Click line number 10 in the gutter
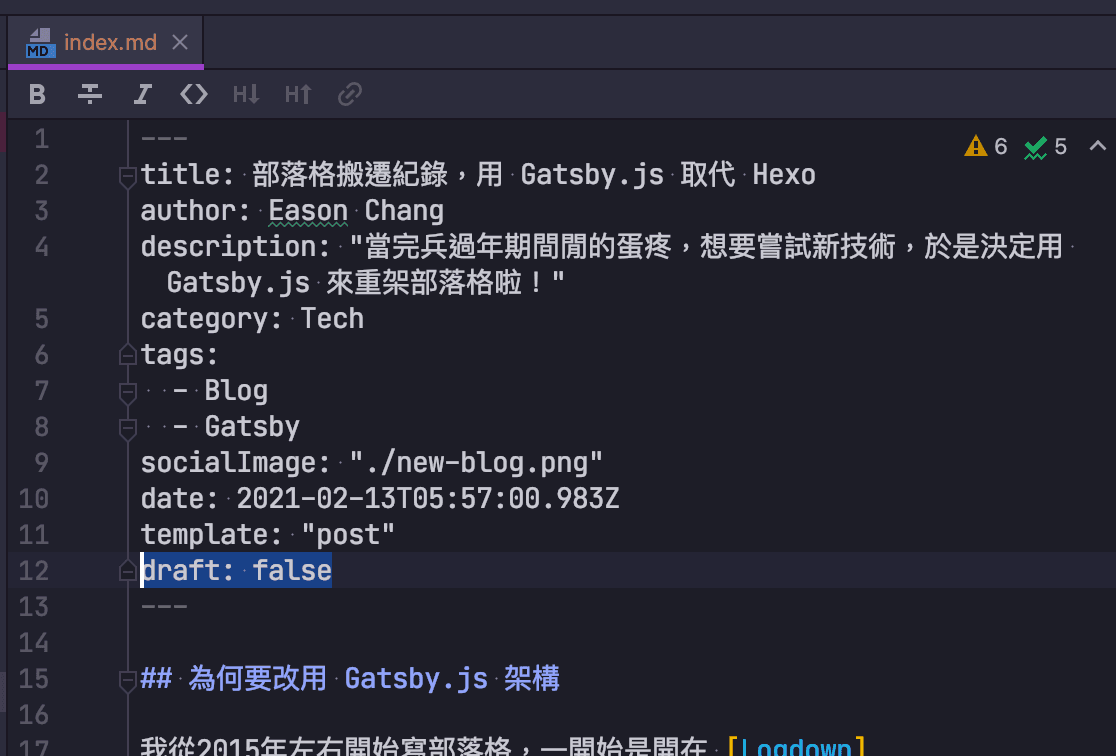This screenshot has height=756, width=1116. [33, 498]
